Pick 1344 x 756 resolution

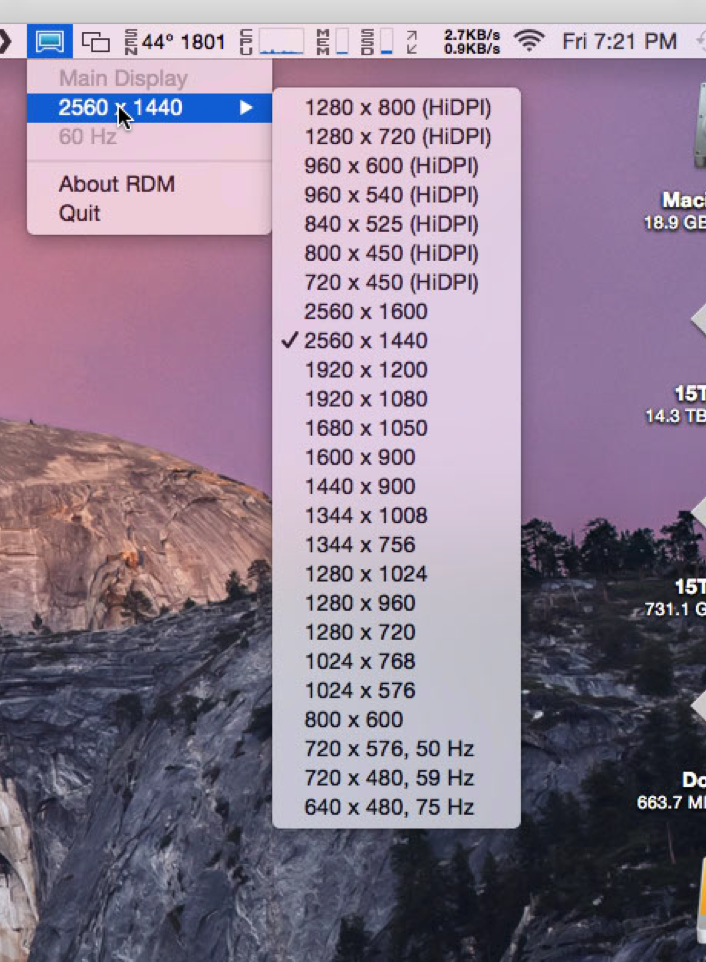click(x=397, y=545)
